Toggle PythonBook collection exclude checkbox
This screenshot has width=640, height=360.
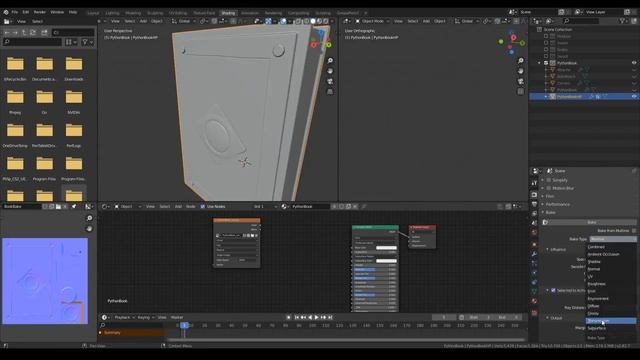point(546,63)
